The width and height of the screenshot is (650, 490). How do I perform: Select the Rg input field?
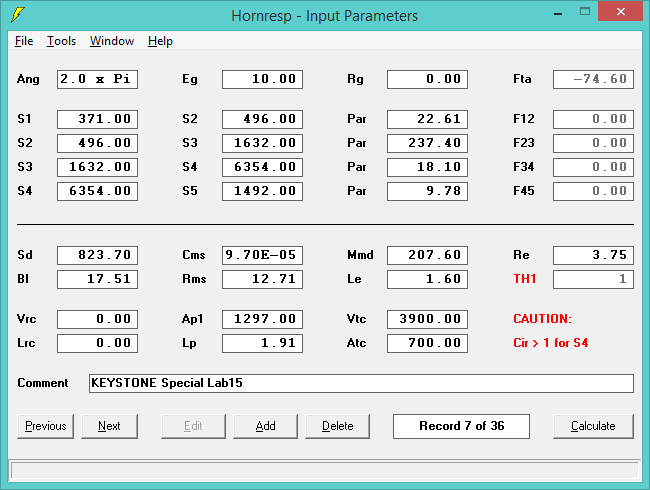[x=427, y=79]
